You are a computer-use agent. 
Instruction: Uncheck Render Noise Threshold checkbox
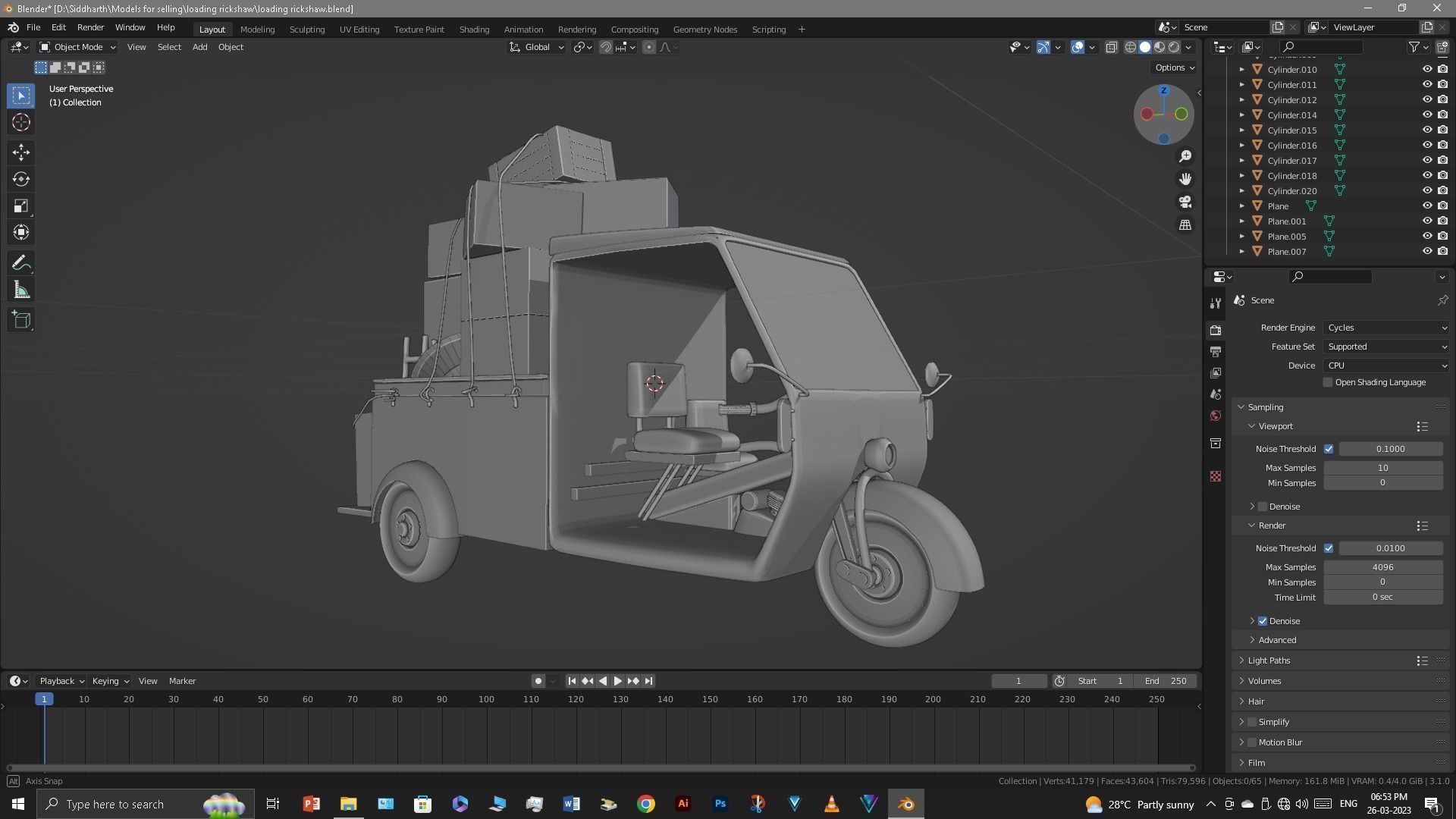click(x=1329, y=548)
